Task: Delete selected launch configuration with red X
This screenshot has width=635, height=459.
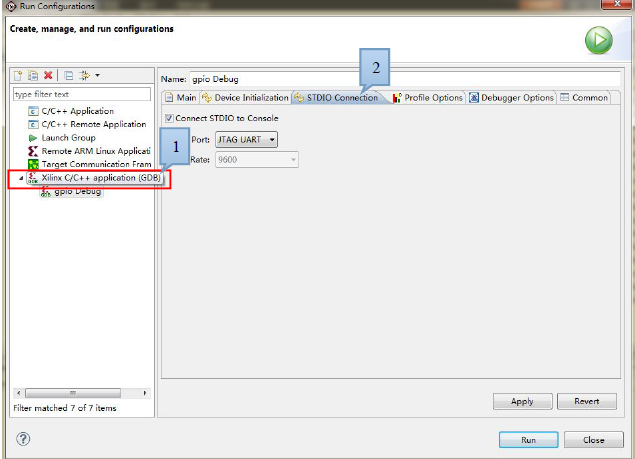Action: point(48,76)
